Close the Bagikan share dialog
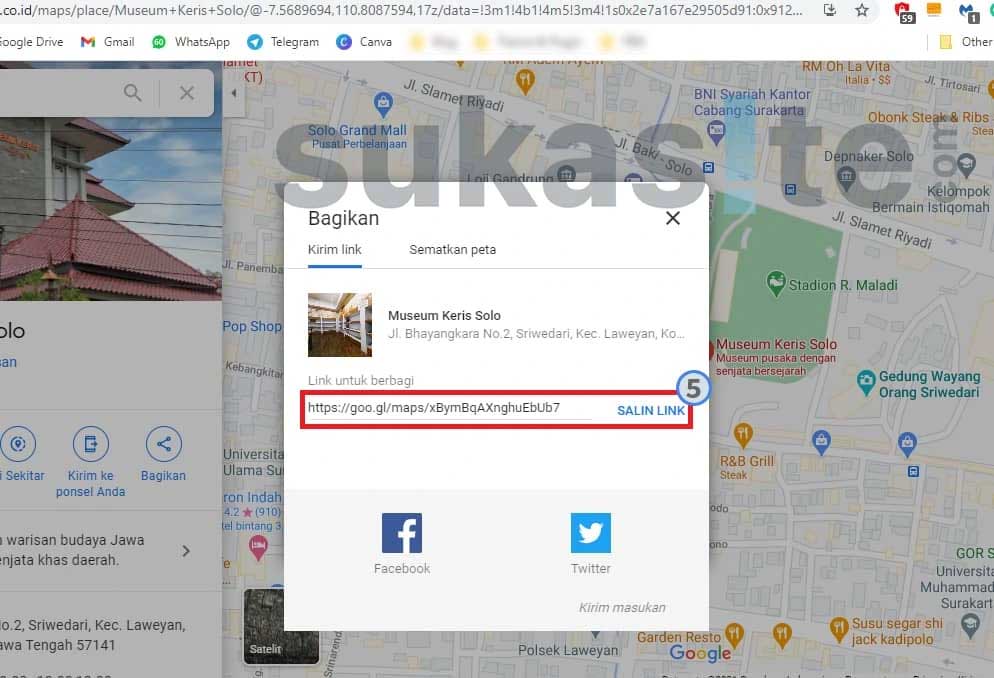This screenshot has width=994, height=678. pyautogui.click(x=673, y=218)
